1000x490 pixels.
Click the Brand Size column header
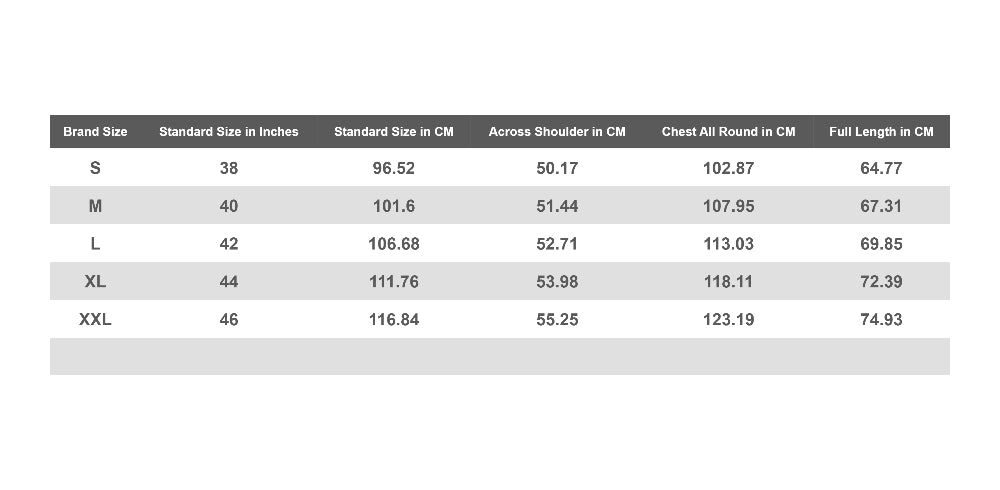click(x=95, y=131)
